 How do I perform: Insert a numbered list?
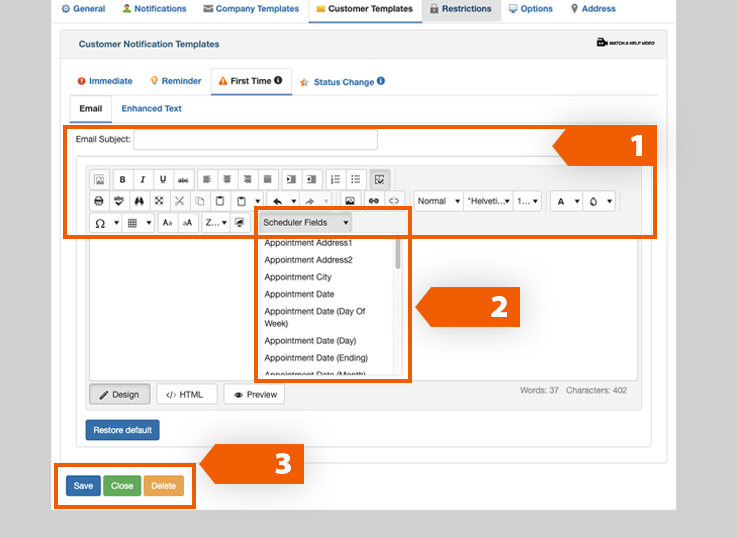pos(335,180)
